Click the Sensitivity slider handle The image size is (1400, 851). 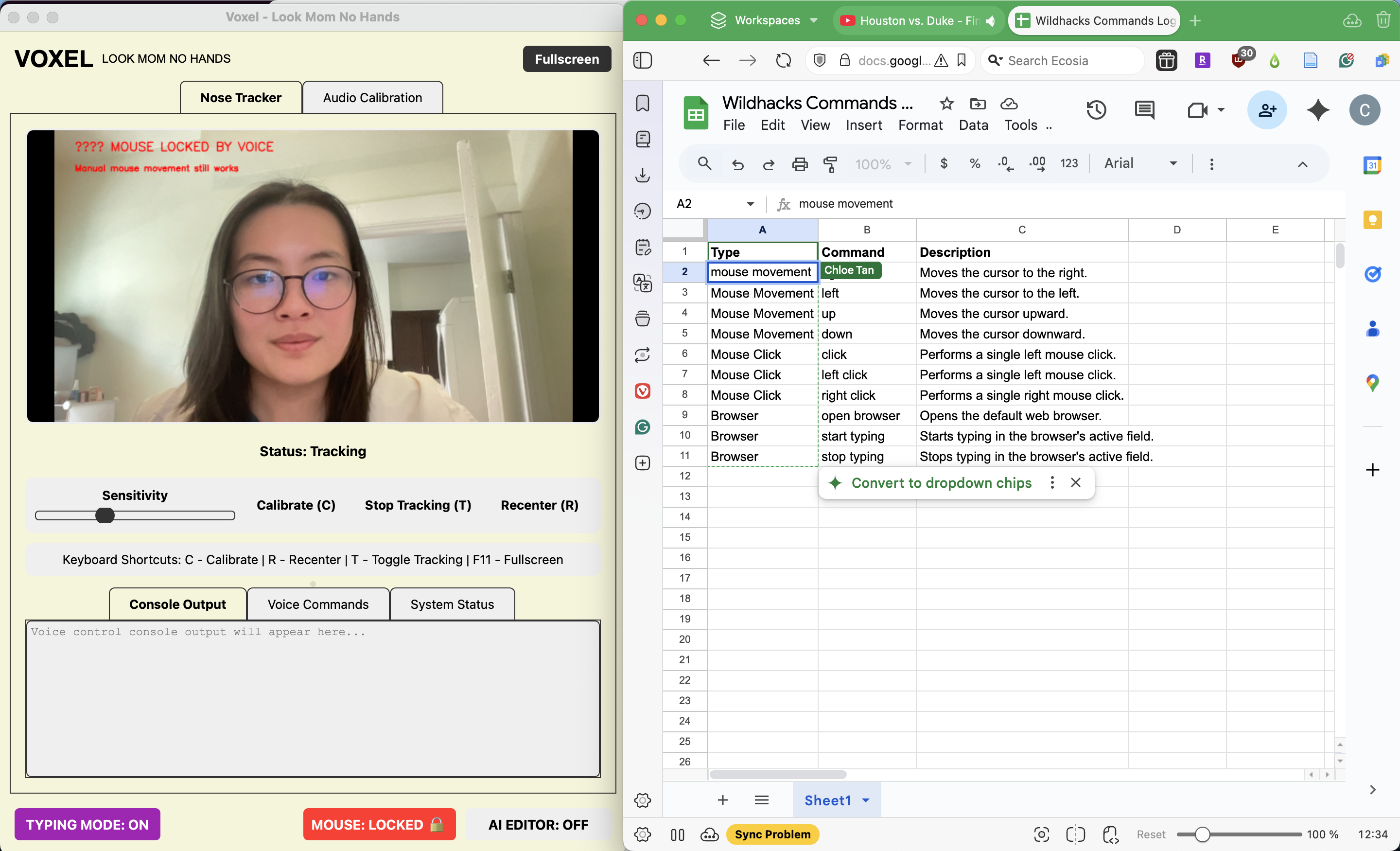pyautogui.click(x=105, y=515)
